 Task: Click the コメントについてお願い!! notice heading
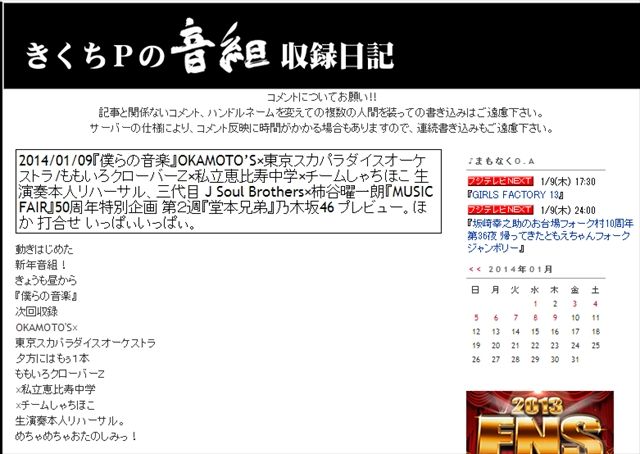click(322, 97)
